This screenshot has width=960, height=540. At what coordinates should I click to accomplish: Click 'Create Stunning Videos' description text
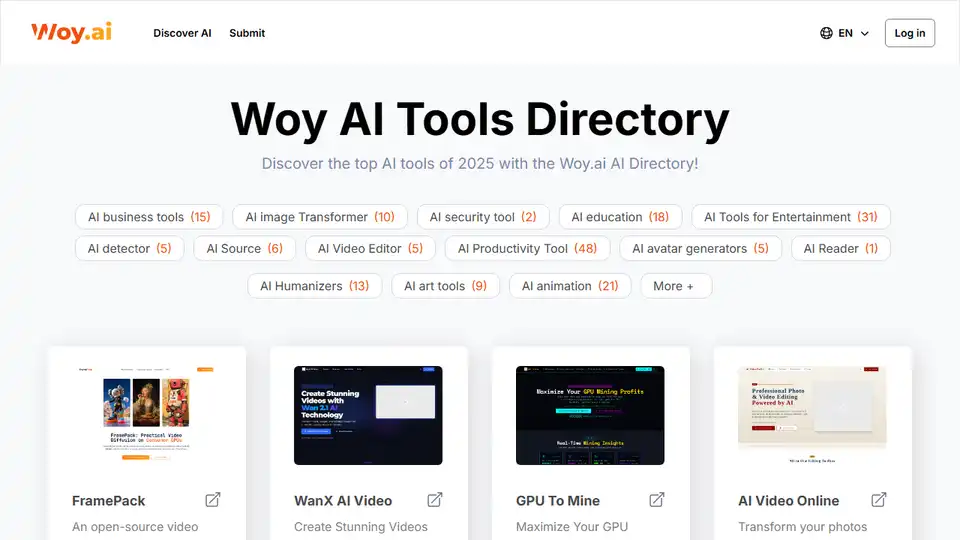click(x=361, y=527)
